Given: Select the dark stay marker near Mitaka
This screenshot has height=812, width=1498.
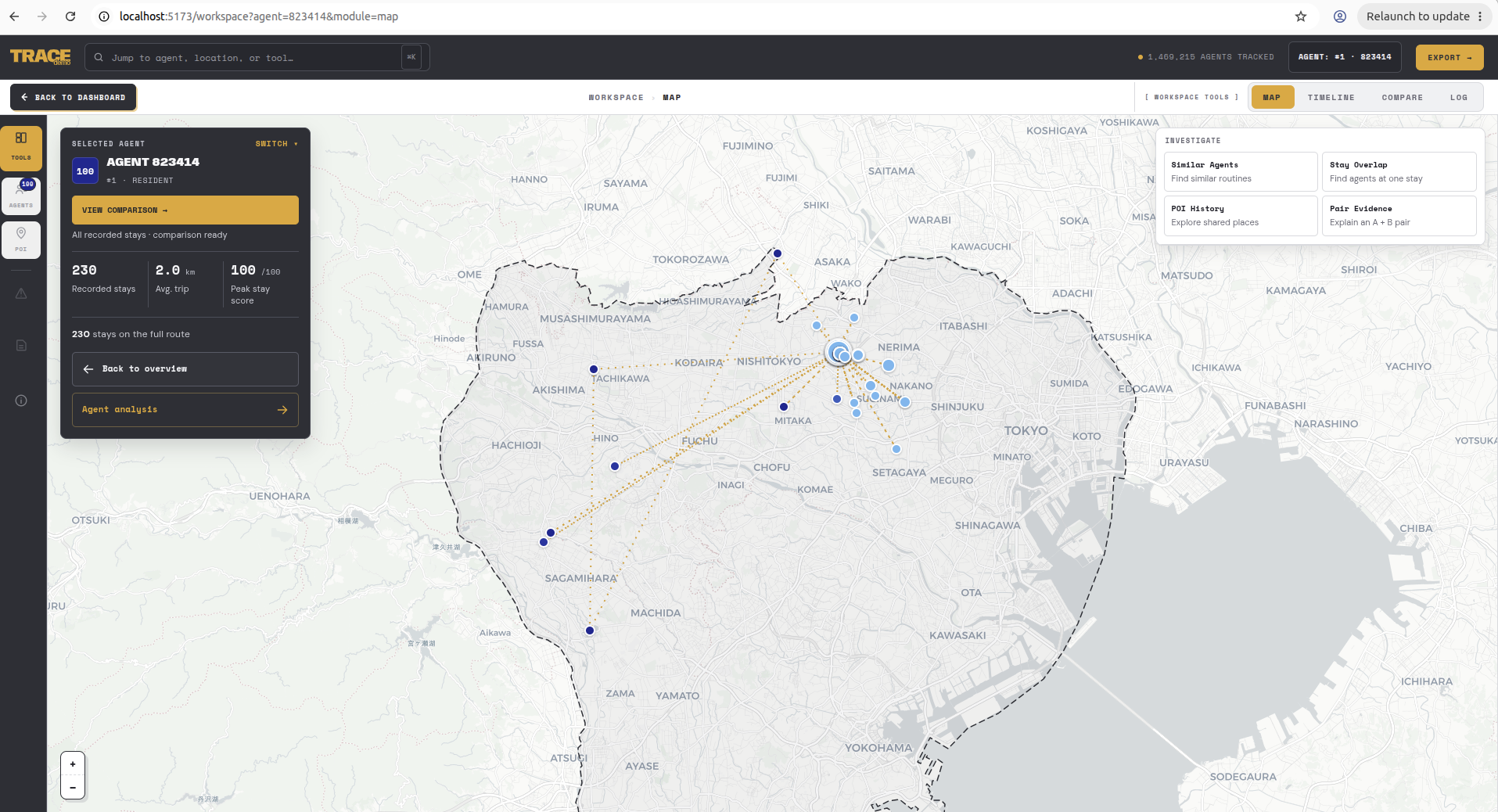Looking at the screenshot, I should point(784,407).
